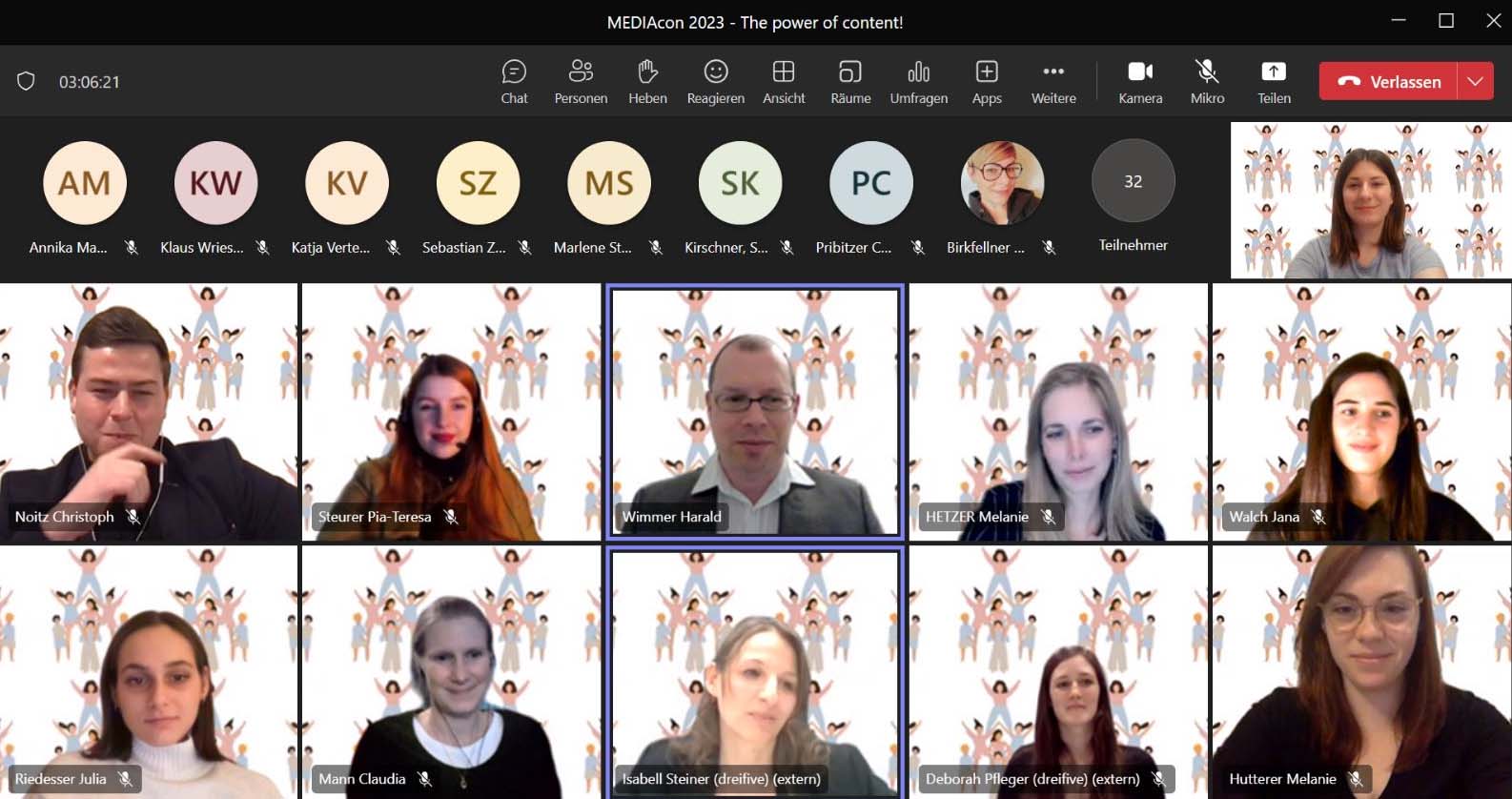Screen dimensions: 1512x799
Task: Open the Reagieren reactions menu
Action: click(x=715, y=82)
